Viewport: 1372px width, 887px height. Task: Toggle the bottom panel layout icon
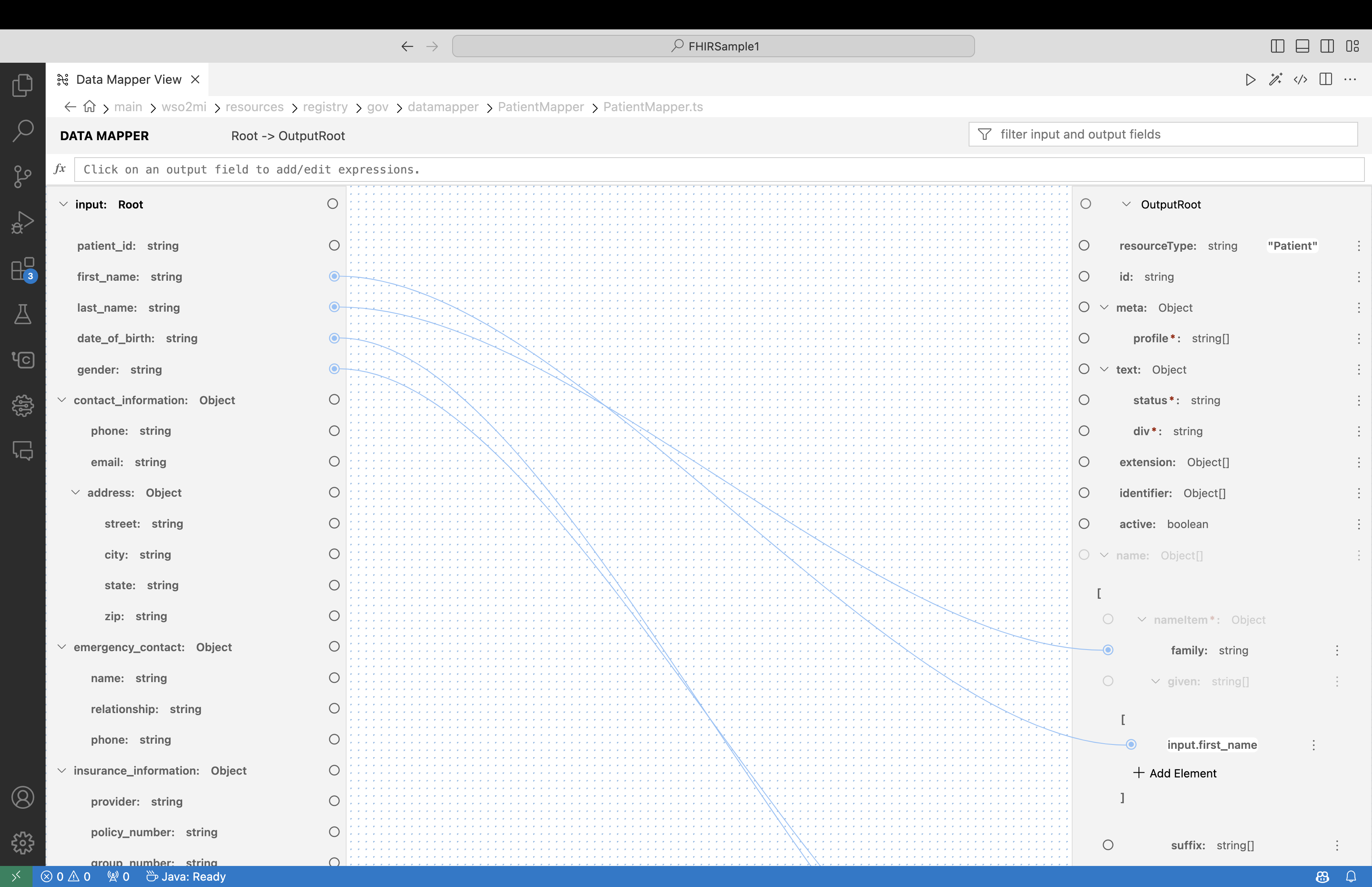click(1303, 46)
